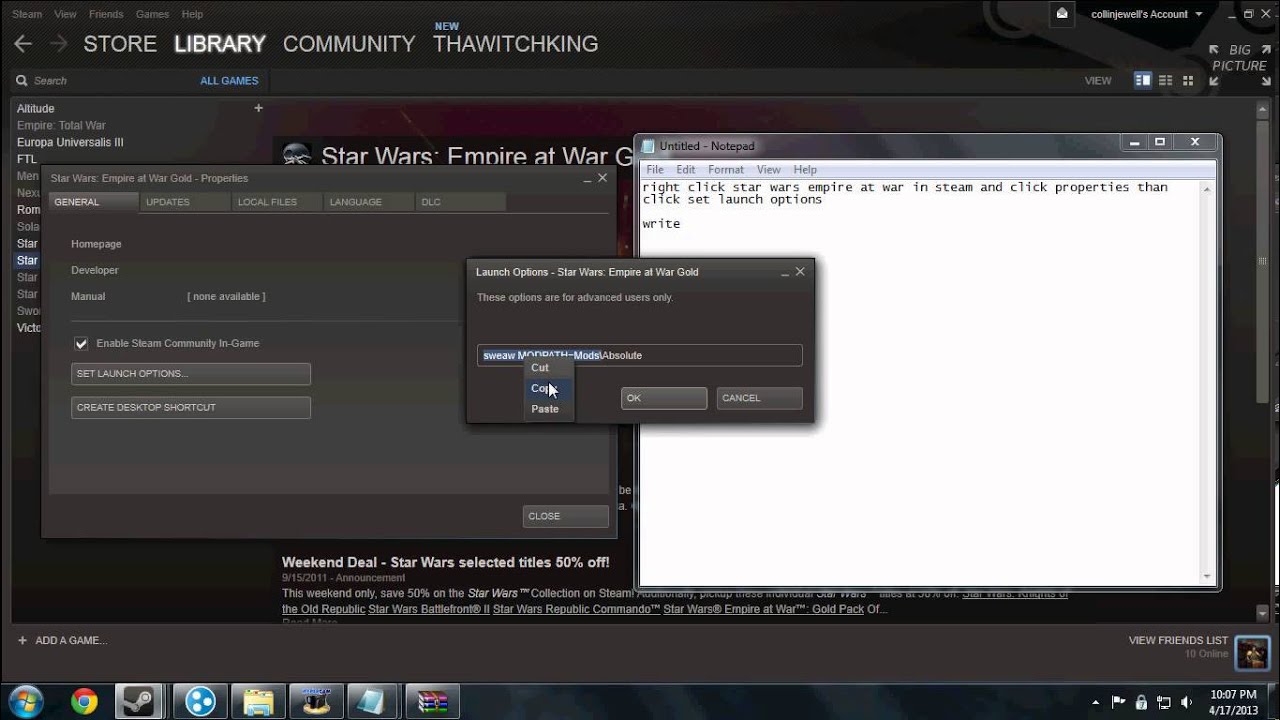Select Europa Universalis III in library
1280x720 pixels.
70,143
